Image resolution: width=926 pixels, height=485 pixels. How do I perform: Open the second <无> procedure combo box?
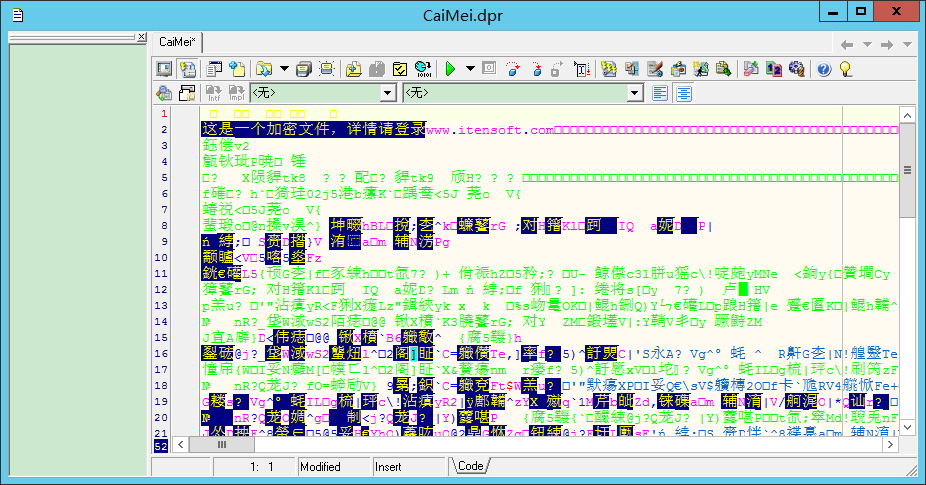click(x=523, y=93)
